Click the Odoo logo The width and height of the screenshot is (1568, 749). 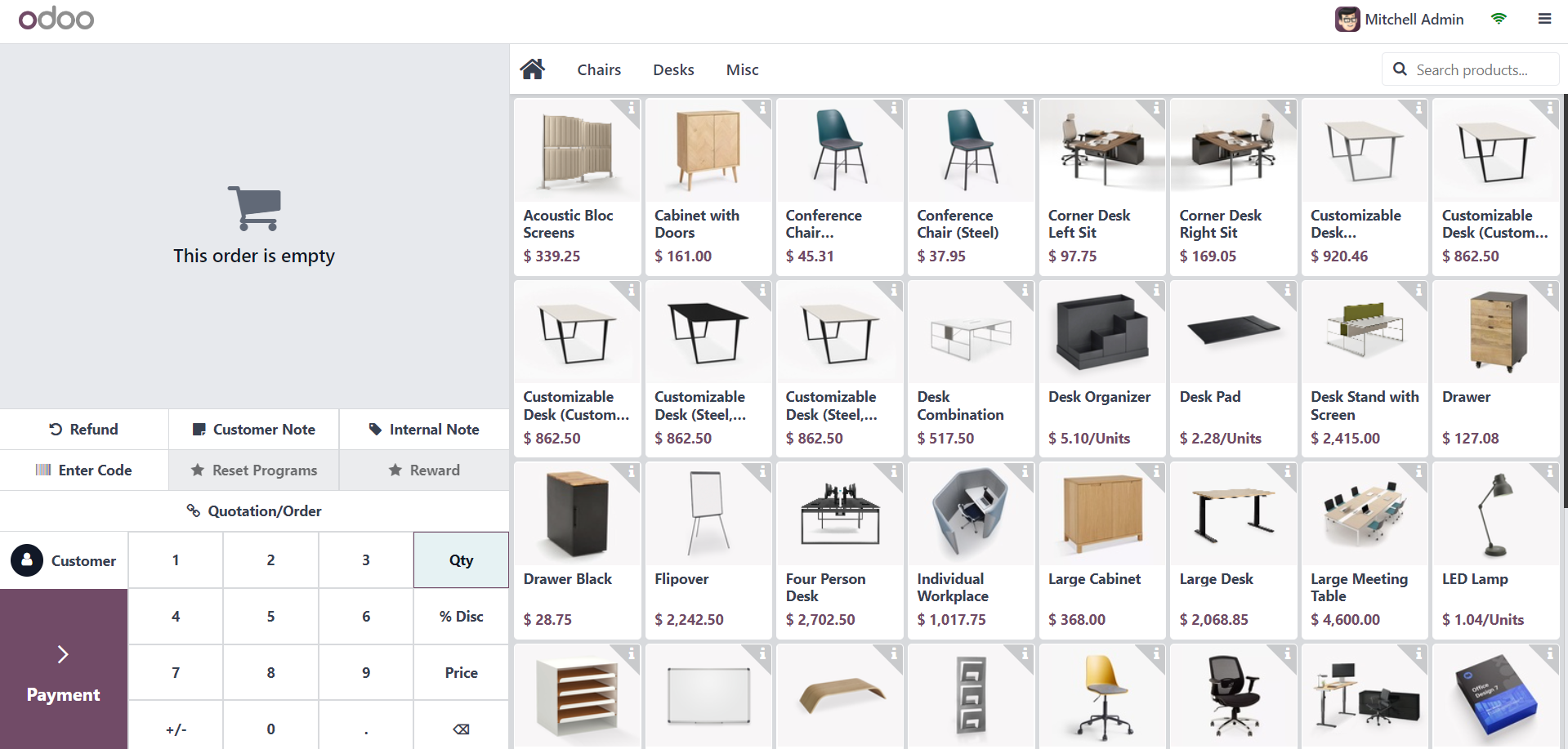pos(56,18)
